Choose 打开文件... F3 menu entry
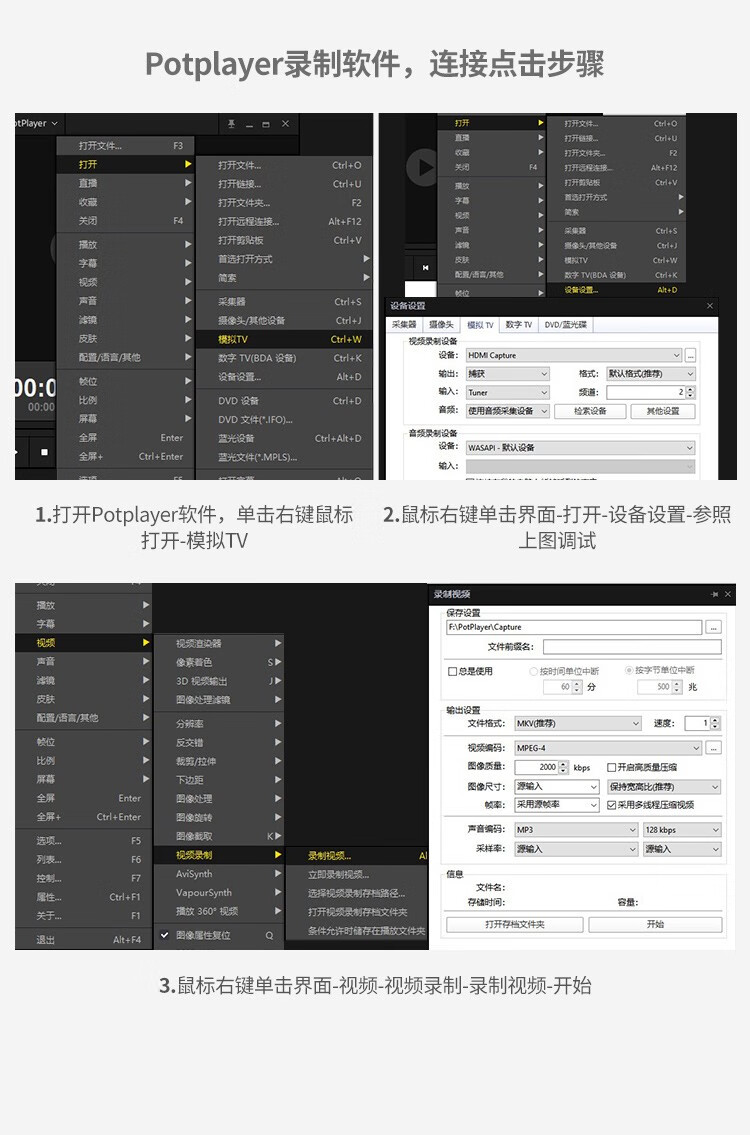The image size is (750, 1135). [126, 146]
